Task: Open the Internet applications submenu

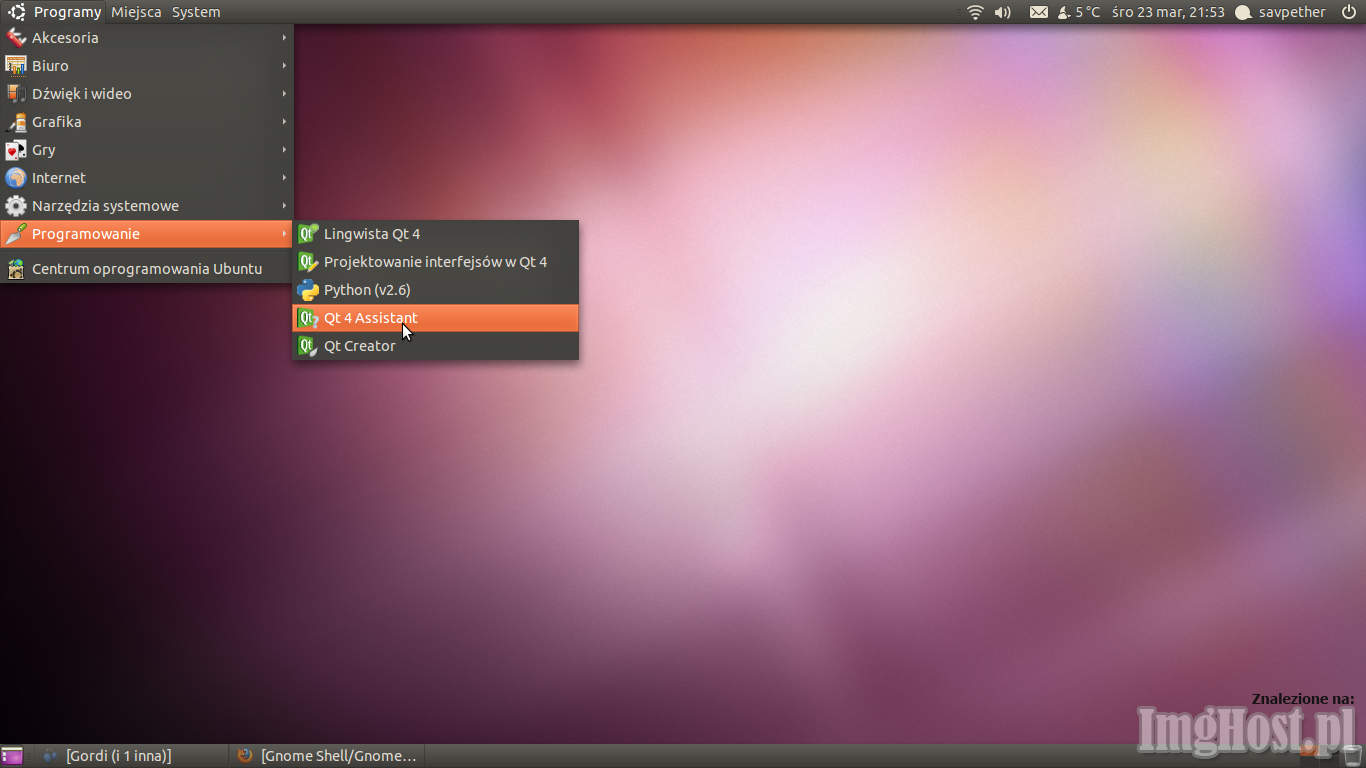Action: [x=146, y=178]
